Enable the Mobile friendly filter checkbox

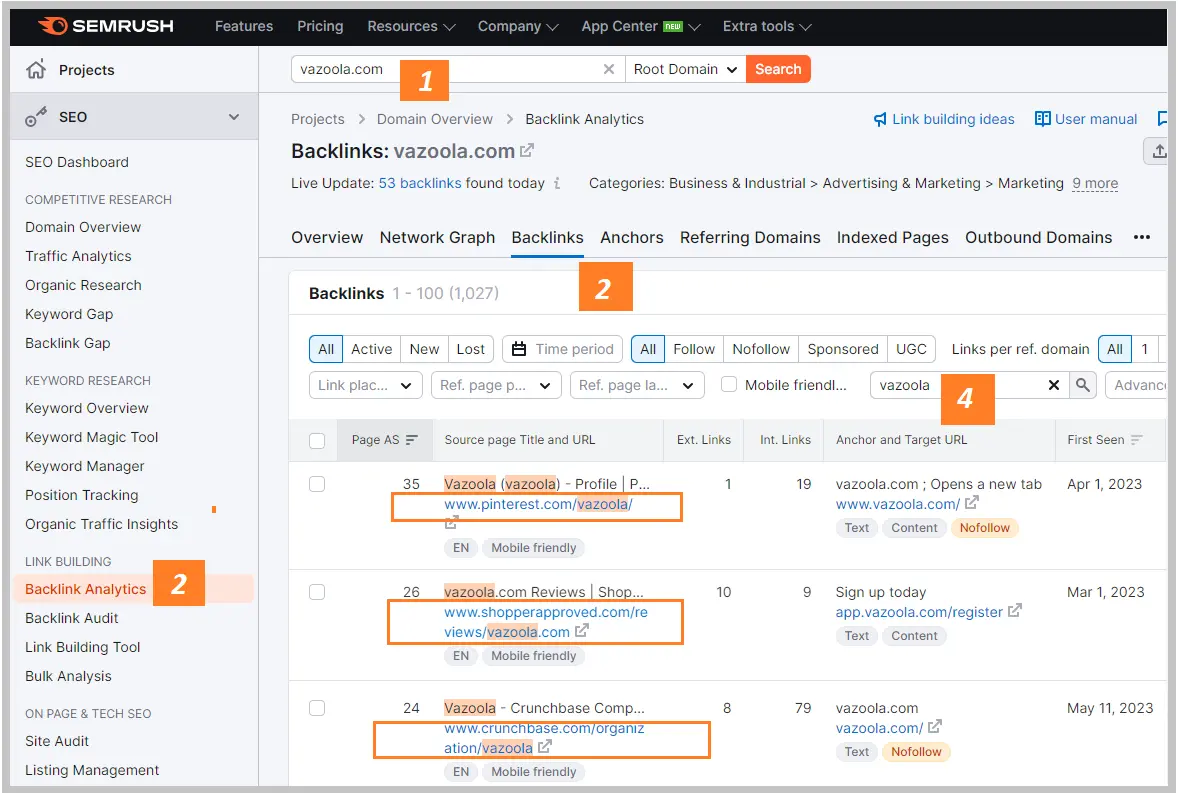click(729, 384)
